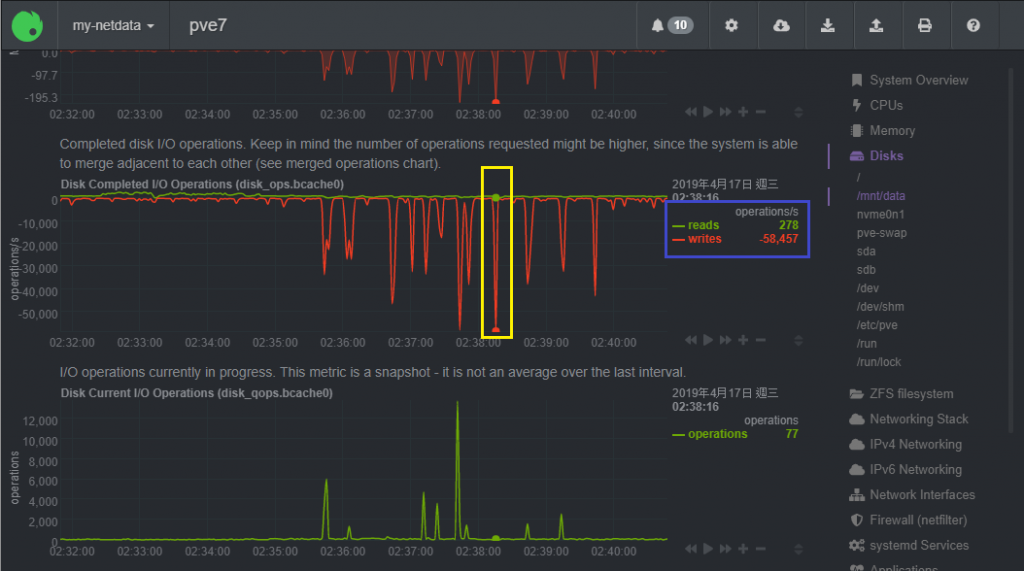The image size is (1024, 571).
Task: Open the help question mark icon
Action: 973,25
